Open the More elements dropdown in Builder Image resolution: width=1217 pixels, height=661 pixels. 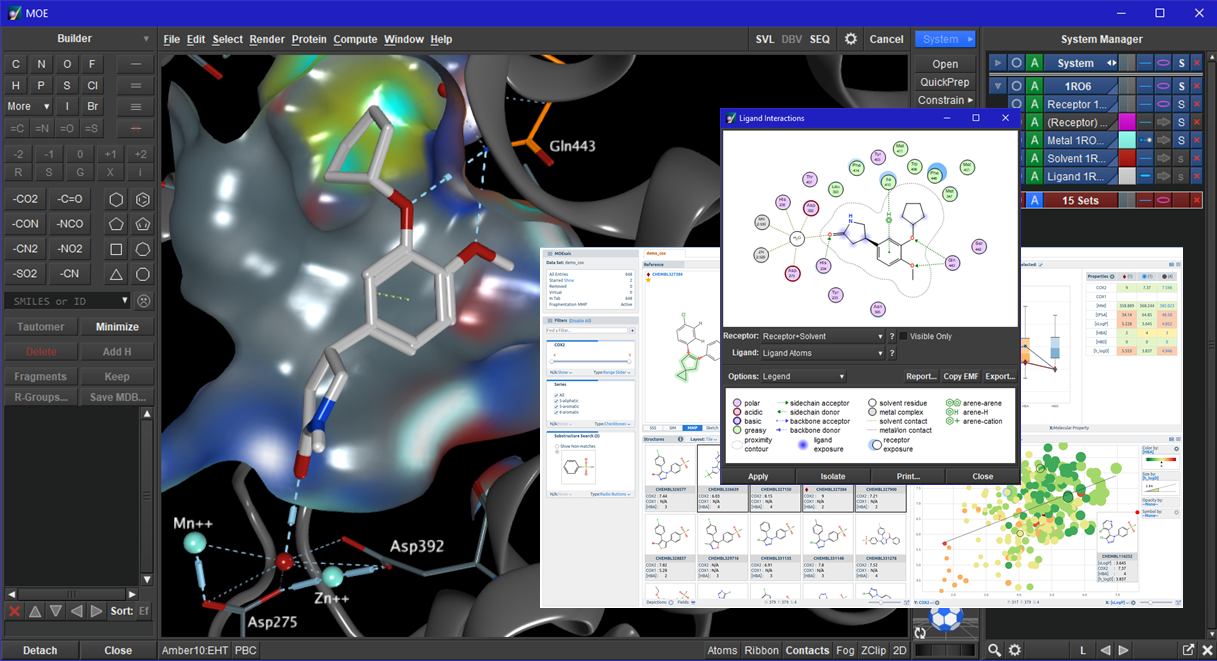pyautogui.click(x=28, y=106)
